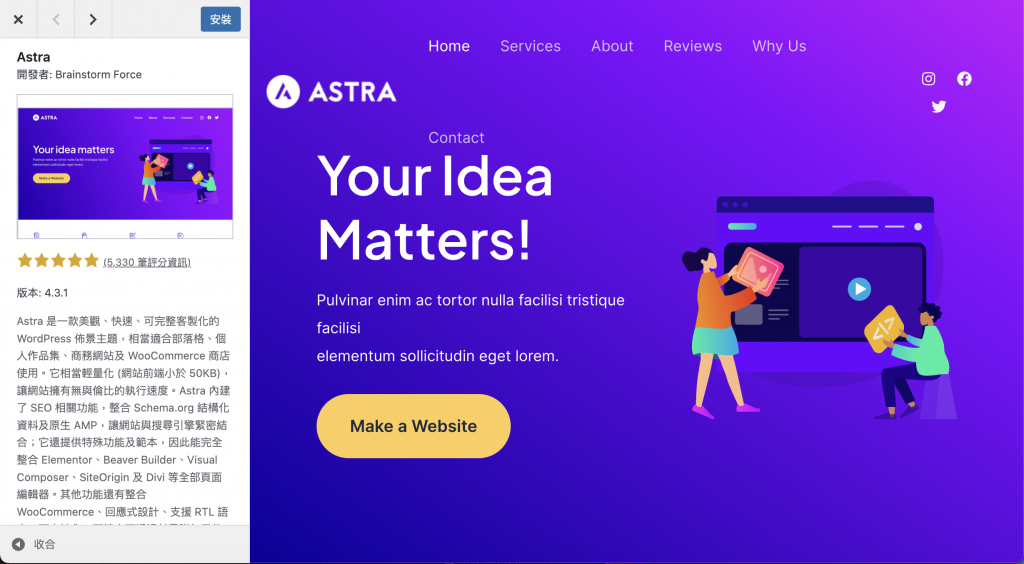Select the Home menu item
1024x564 pixels.
449,46
